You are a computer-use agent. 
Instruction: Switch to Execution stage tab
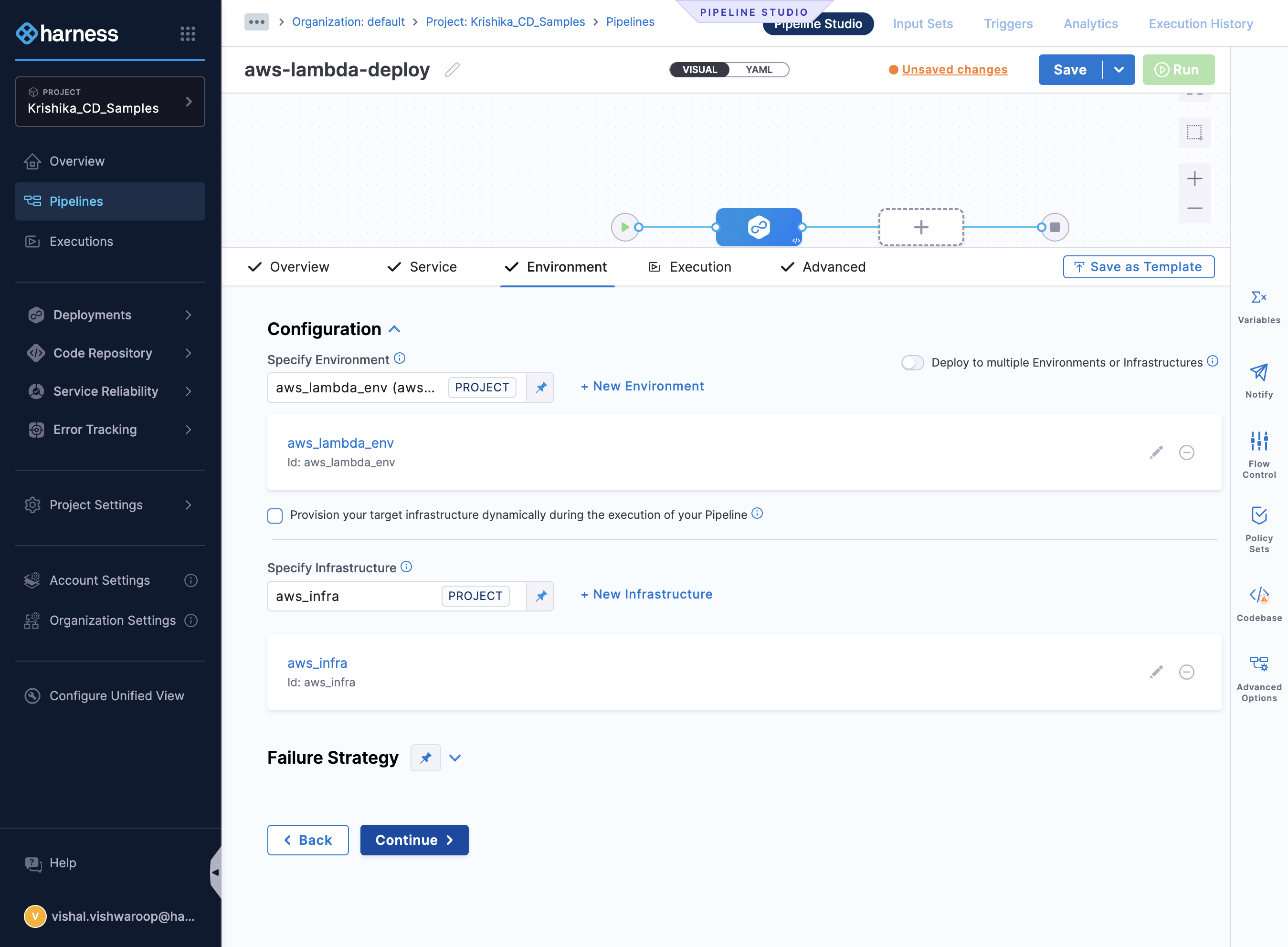[689, 266]
